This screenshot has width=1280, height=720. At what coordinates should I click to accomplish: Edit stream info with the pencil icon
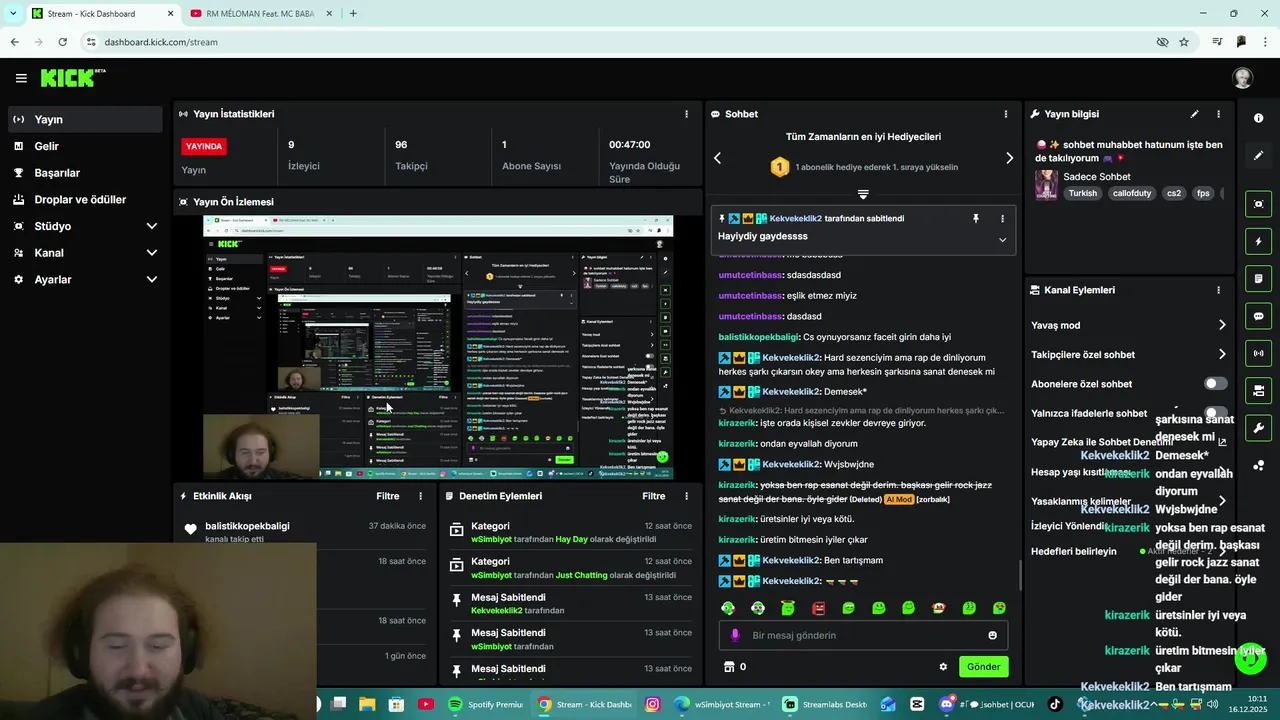click(x=1194, y=114)
